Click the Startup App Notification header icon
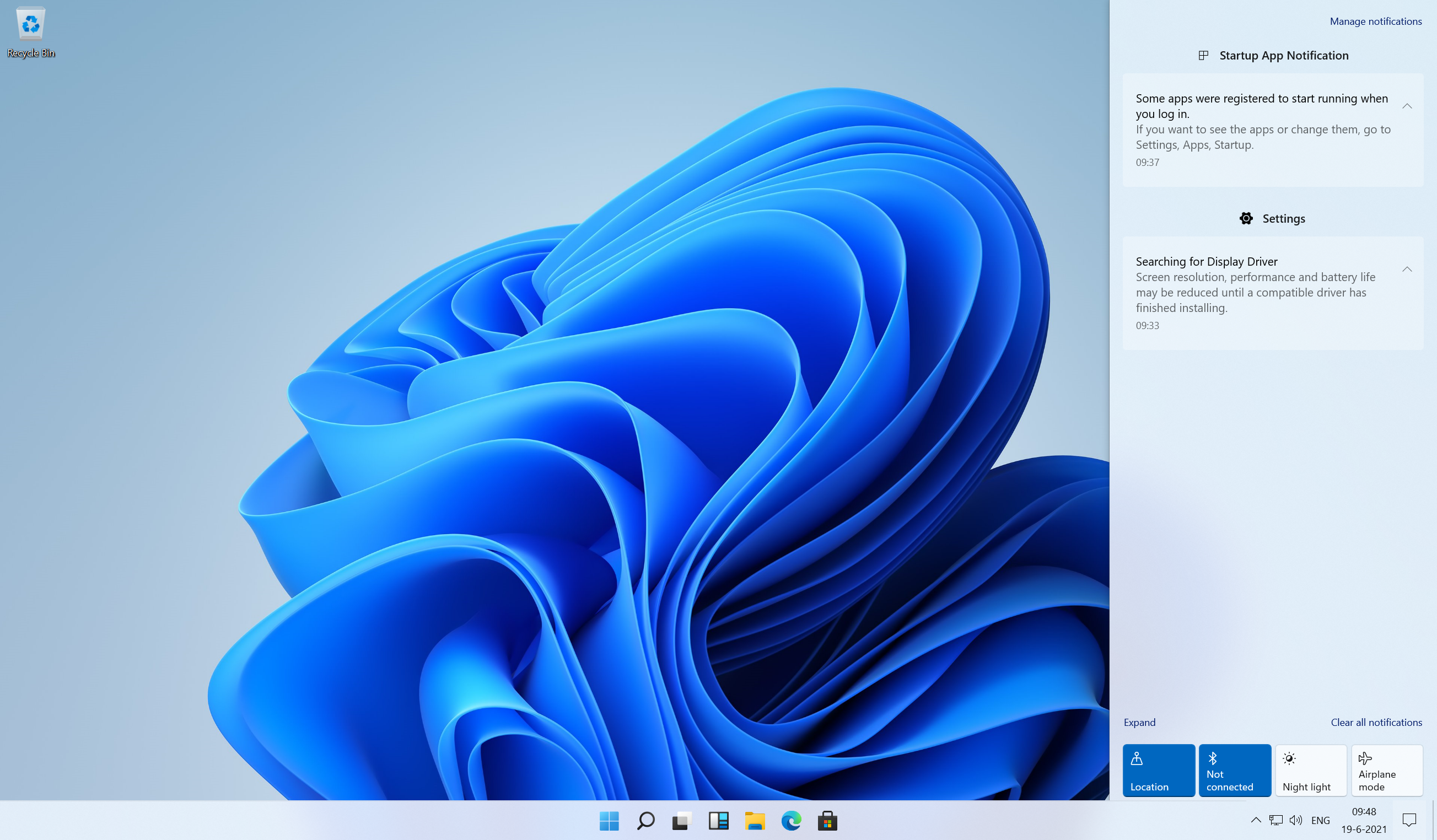This screenshot has width=1437, height=840. (1203, 55)
